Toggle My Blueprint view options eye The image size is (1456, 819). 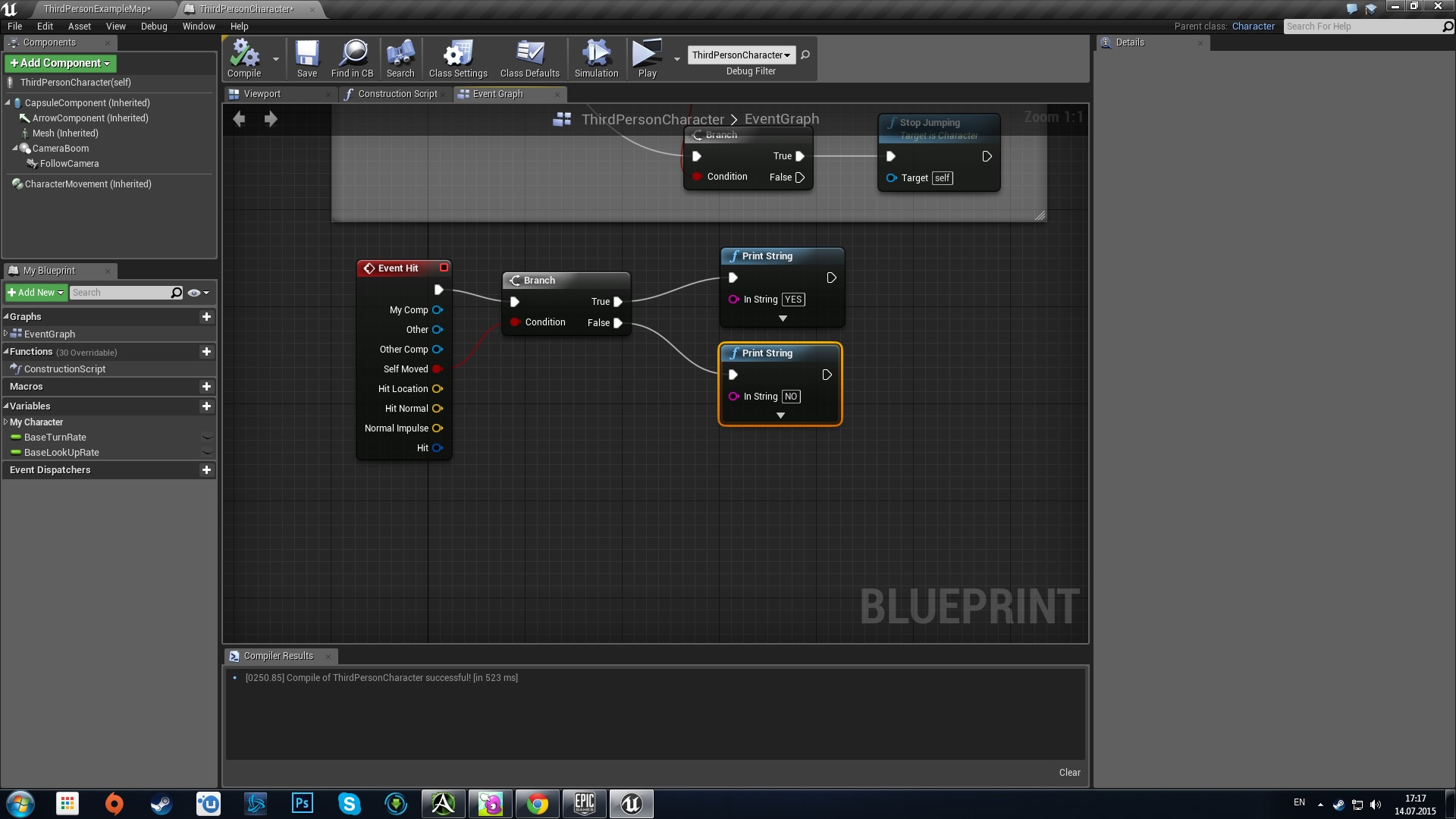[x=194, y=293]
